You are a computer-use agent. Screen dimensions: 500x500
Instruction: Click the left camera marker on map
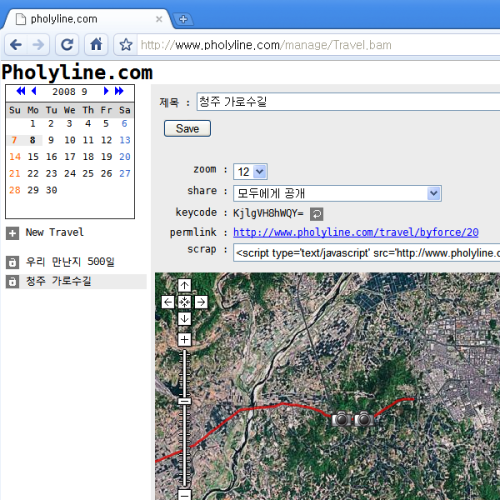coord(341,419)
